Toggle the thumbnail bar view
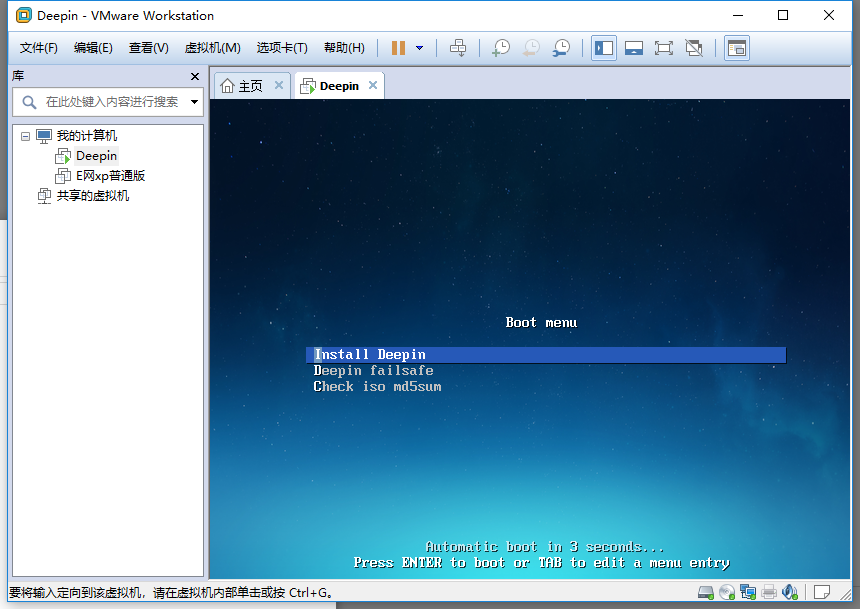This screenshot has width=860, height=609. coord(633,48)
